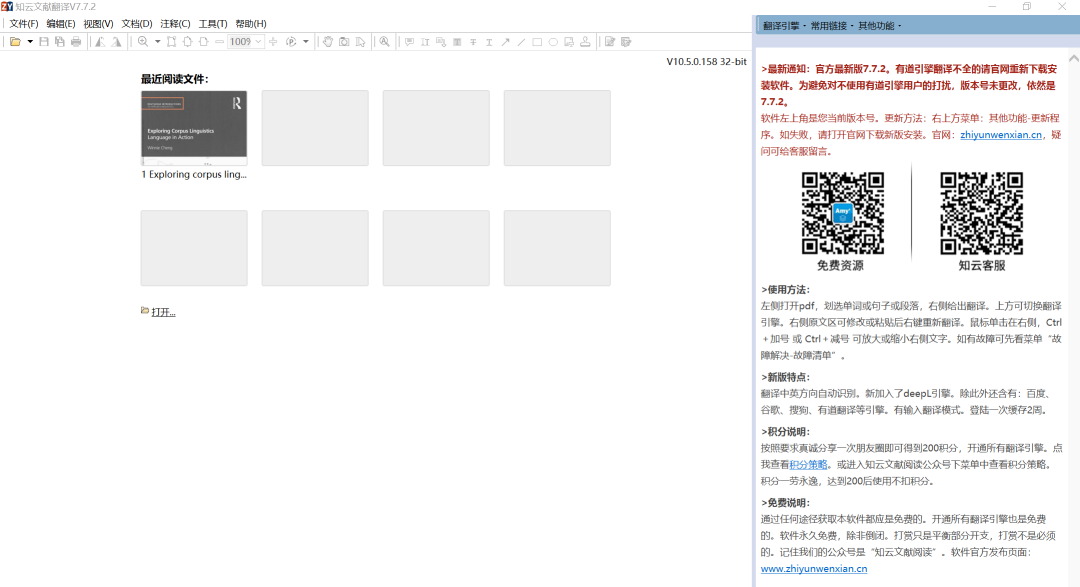Click the 免费资源 QR code
The height and width of the screenshot is (587, 1080).
(x=842, y=213)
